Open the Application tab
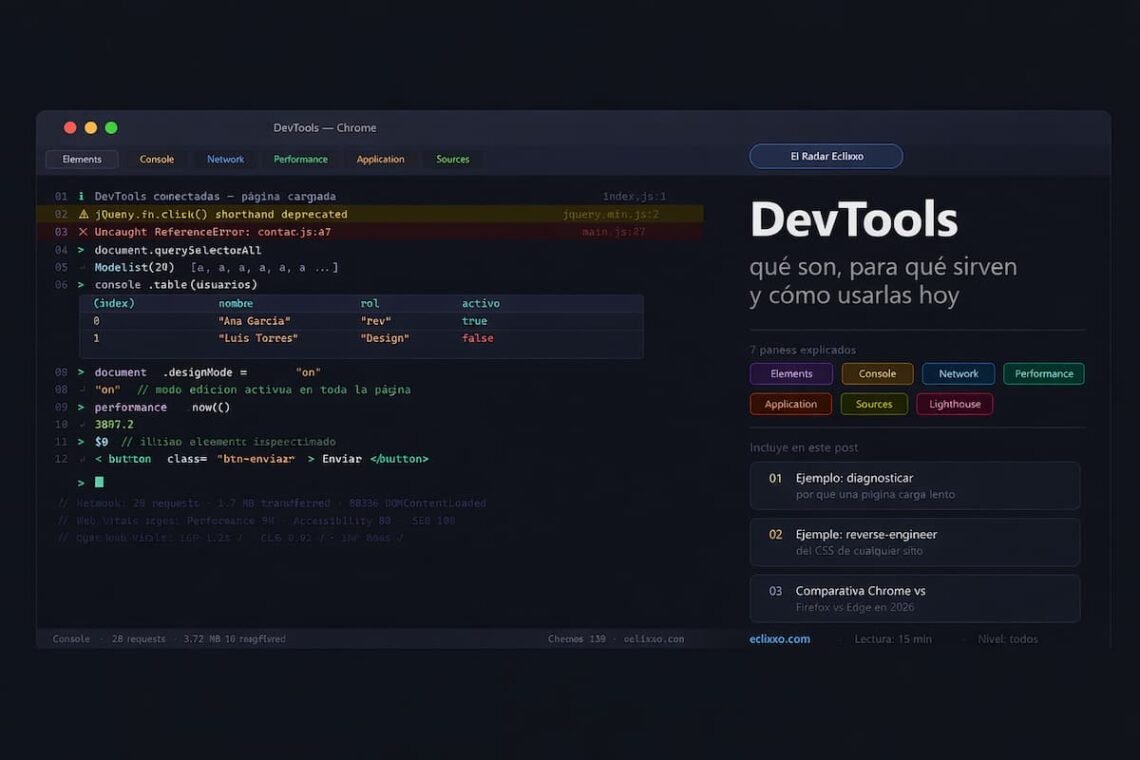Screen dimensions: 1140x760 (380, 159)
